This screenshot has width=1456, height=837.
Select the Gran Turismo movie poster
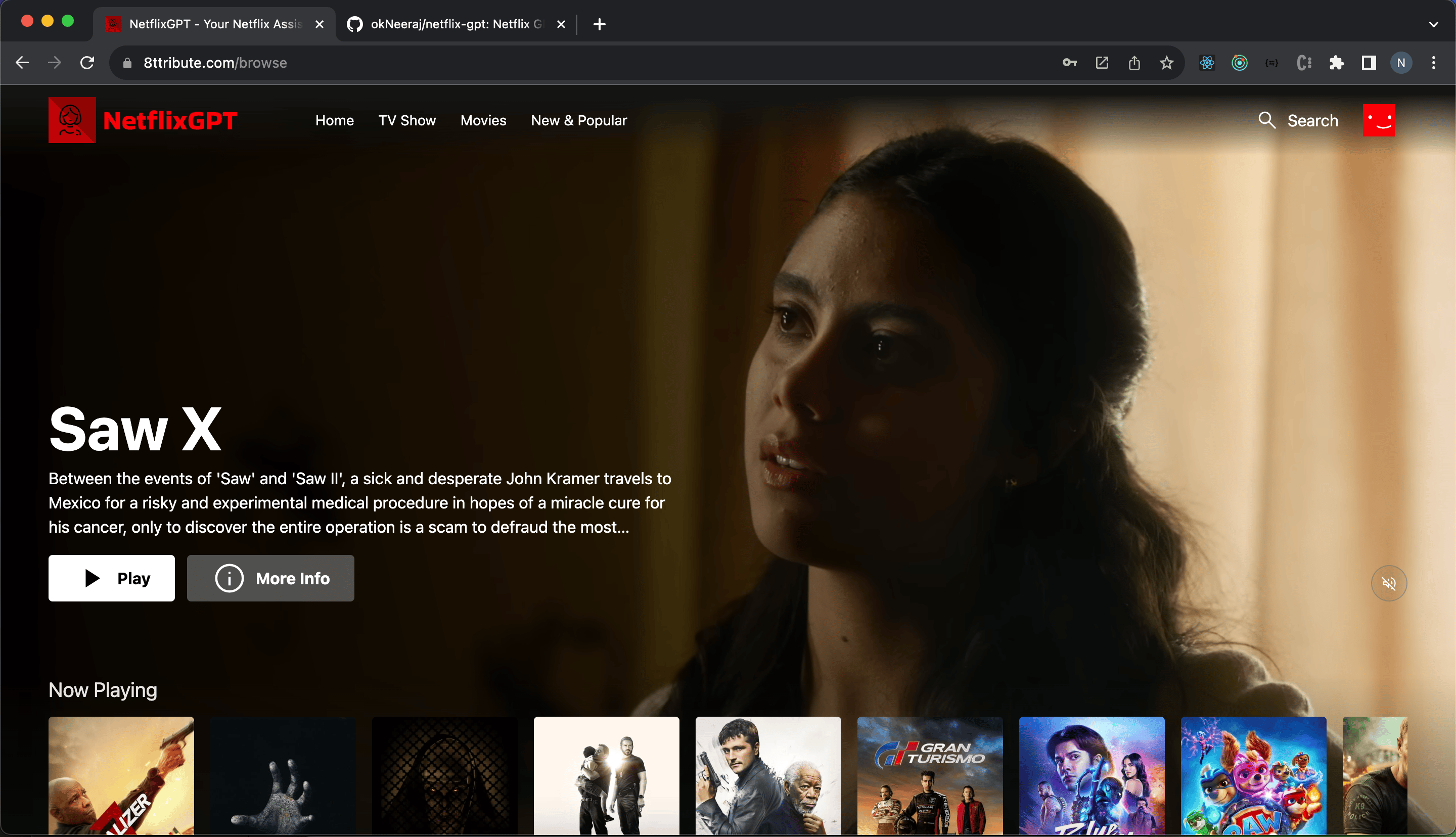(930, 775)
